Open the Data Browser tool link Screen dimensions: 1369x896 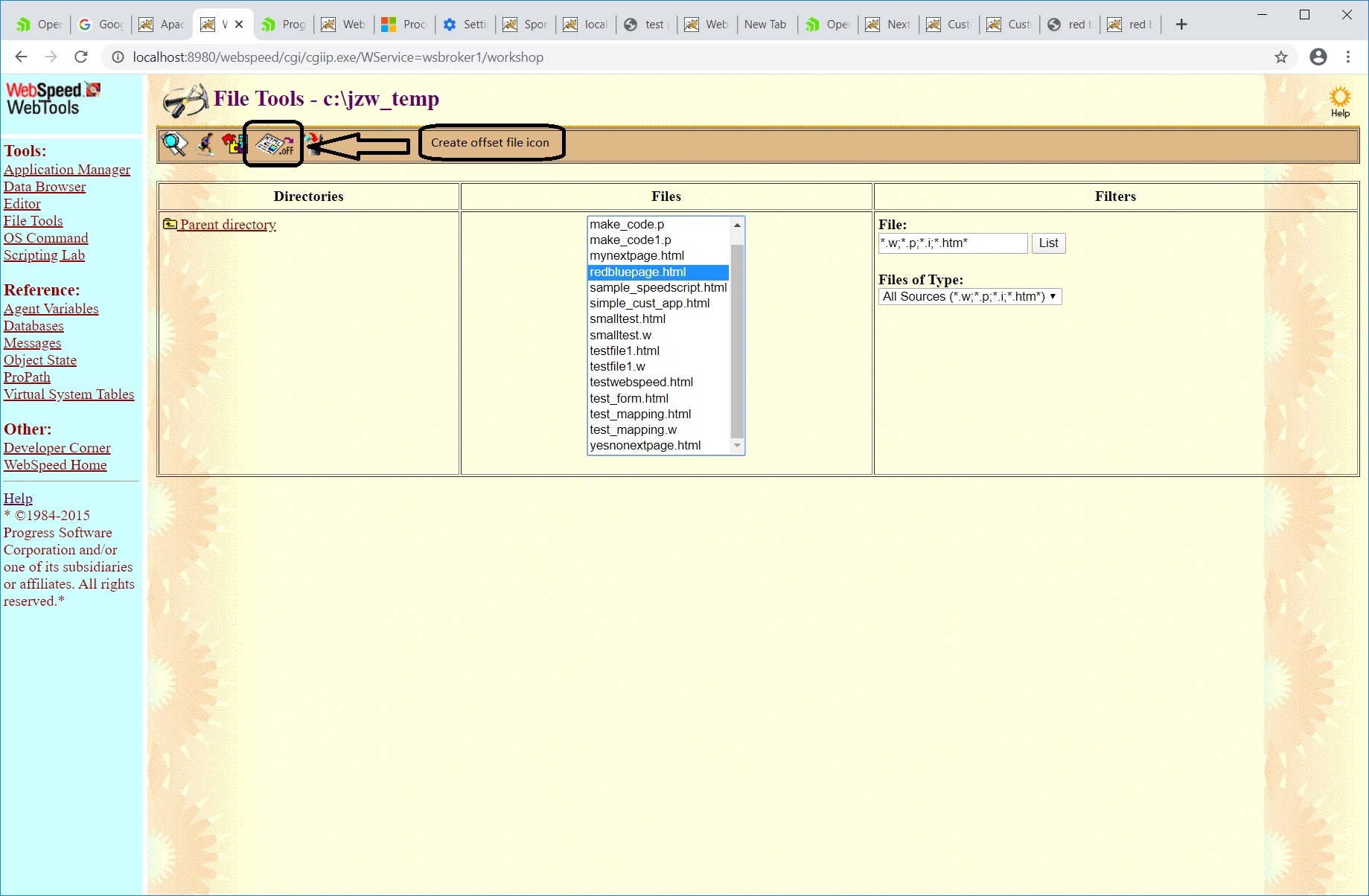44,186
